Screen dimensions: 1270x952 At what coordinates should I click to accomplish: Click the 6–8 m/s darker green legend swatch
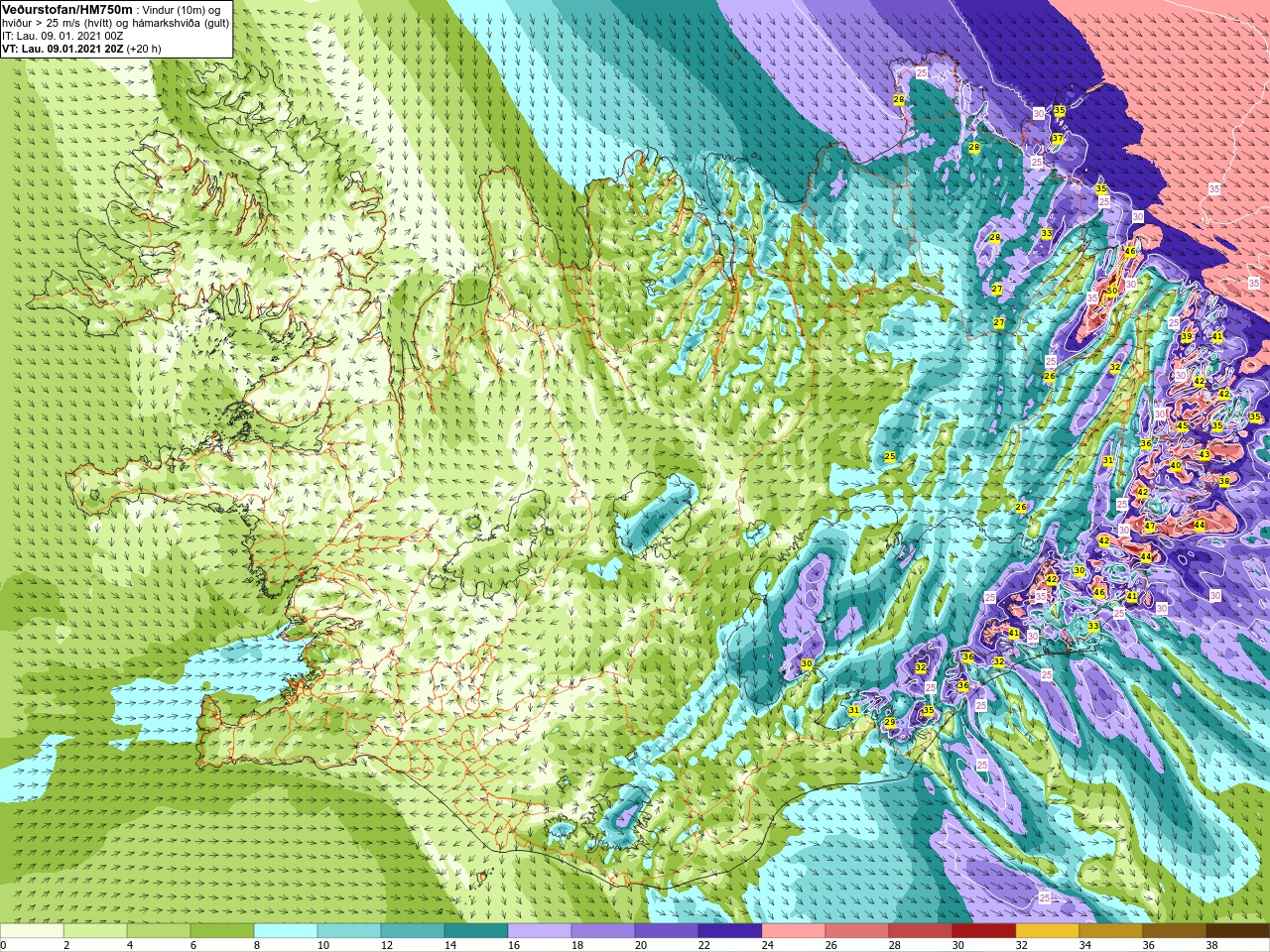222,931
